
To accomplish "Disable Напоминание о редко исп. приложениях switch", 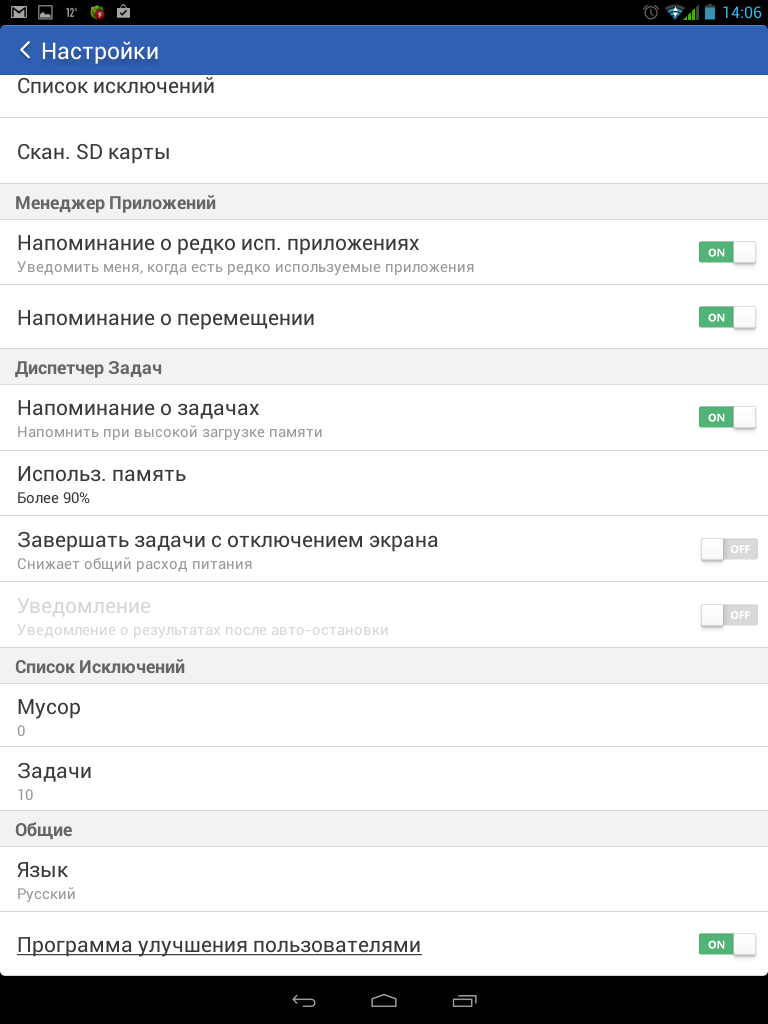I will 728,252.
